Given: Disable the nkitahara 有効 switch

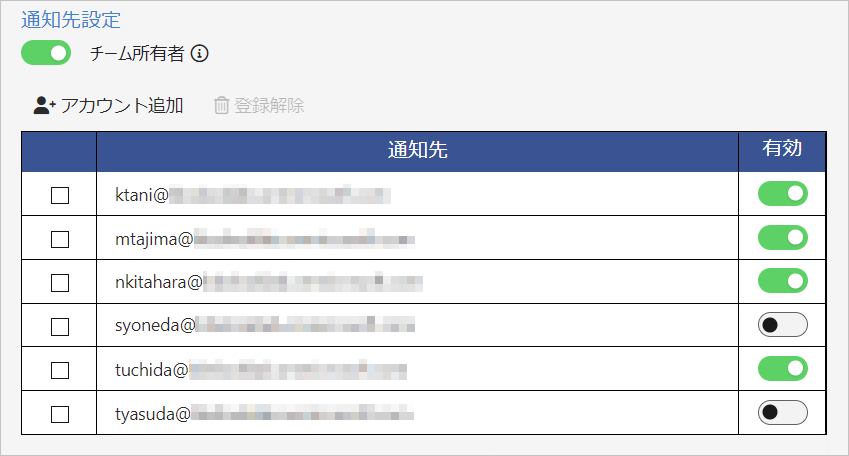Looking at the screenshot, I should point(782,281).
